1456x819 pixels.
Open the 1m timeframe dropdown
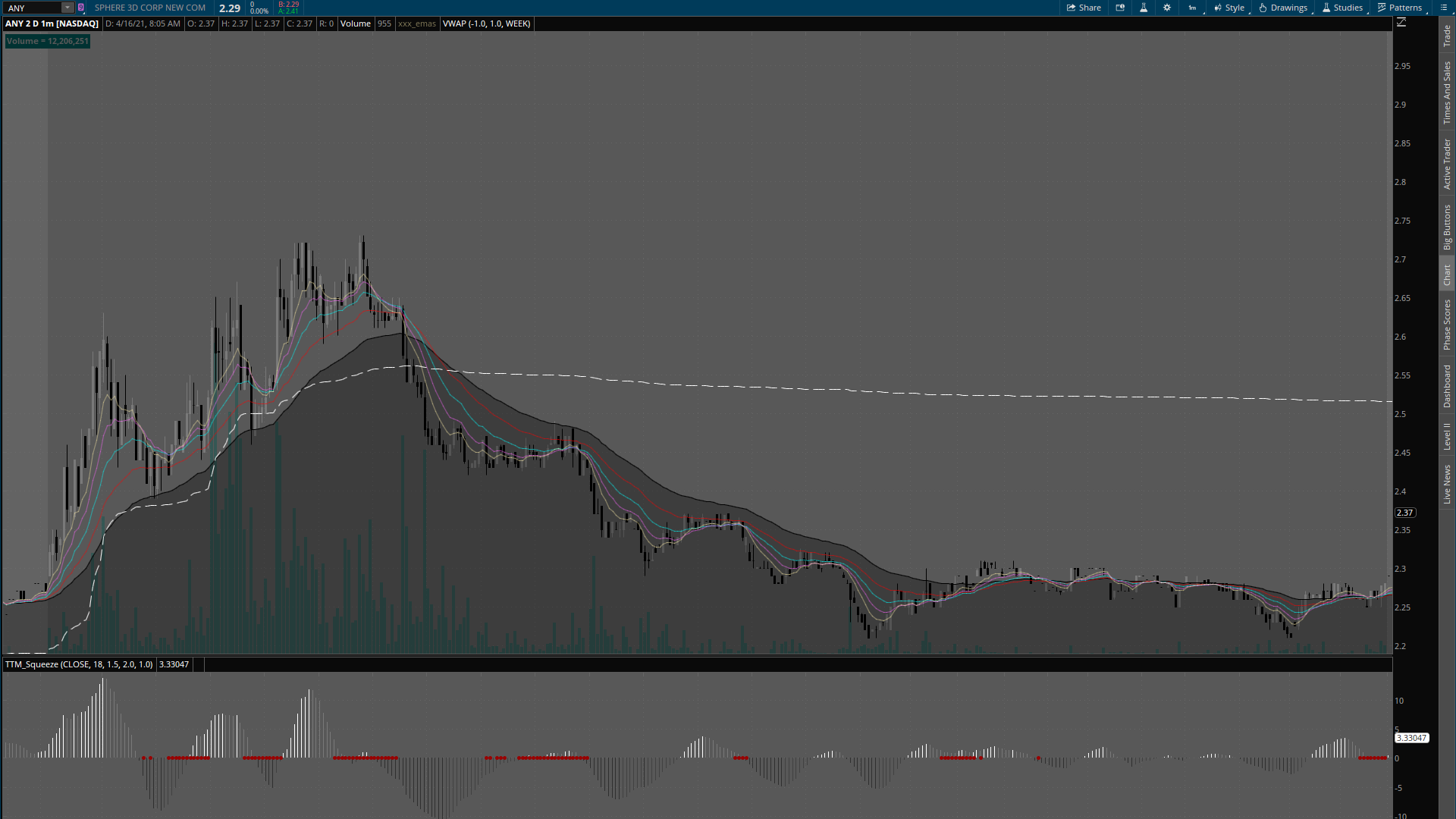click(x=1193, y=8)
